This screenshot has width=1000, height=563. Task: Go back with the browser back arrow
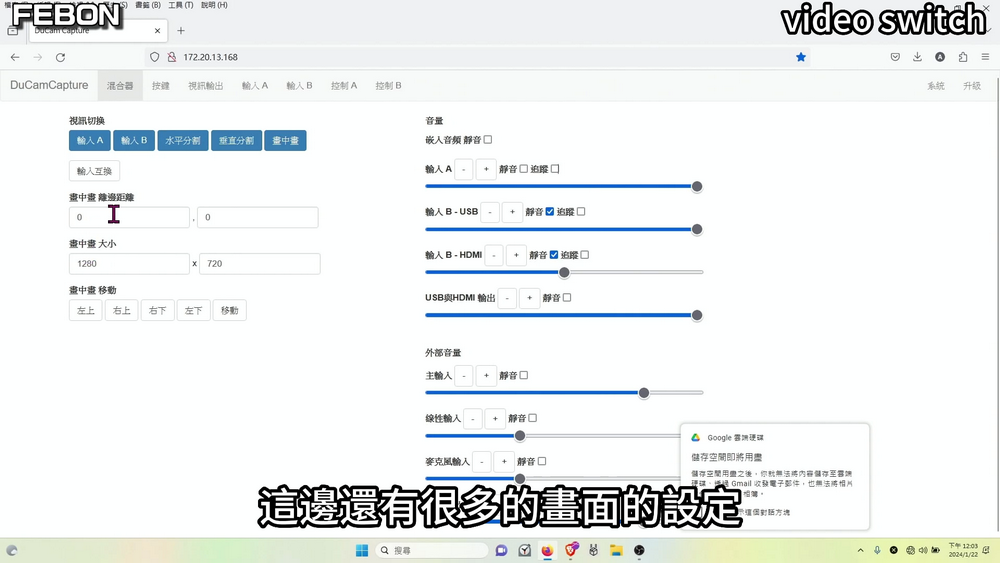15,57
